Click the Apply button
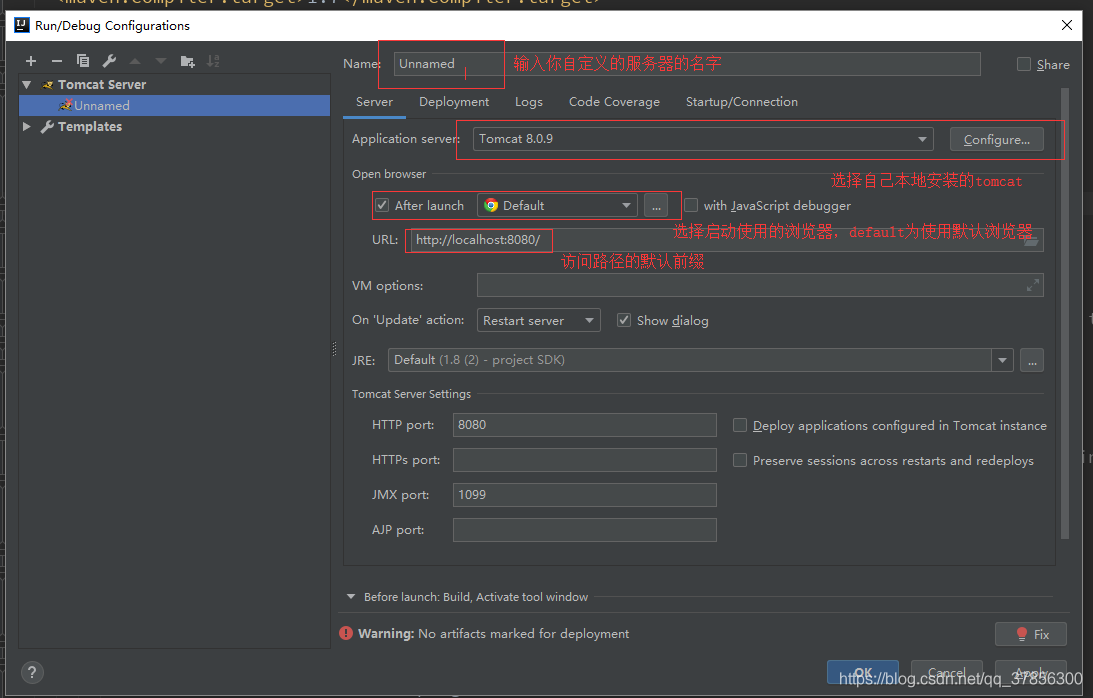Viewport: 1093px width, 698px height. (x=1031, y=672)
